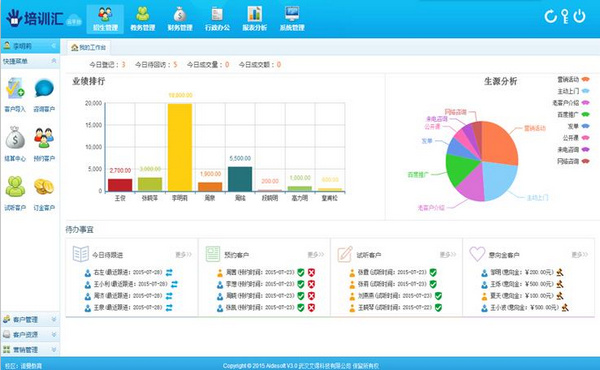Click 今日待回访 count 5
Viewport: 600px width, 370px height.
(175, 65)
